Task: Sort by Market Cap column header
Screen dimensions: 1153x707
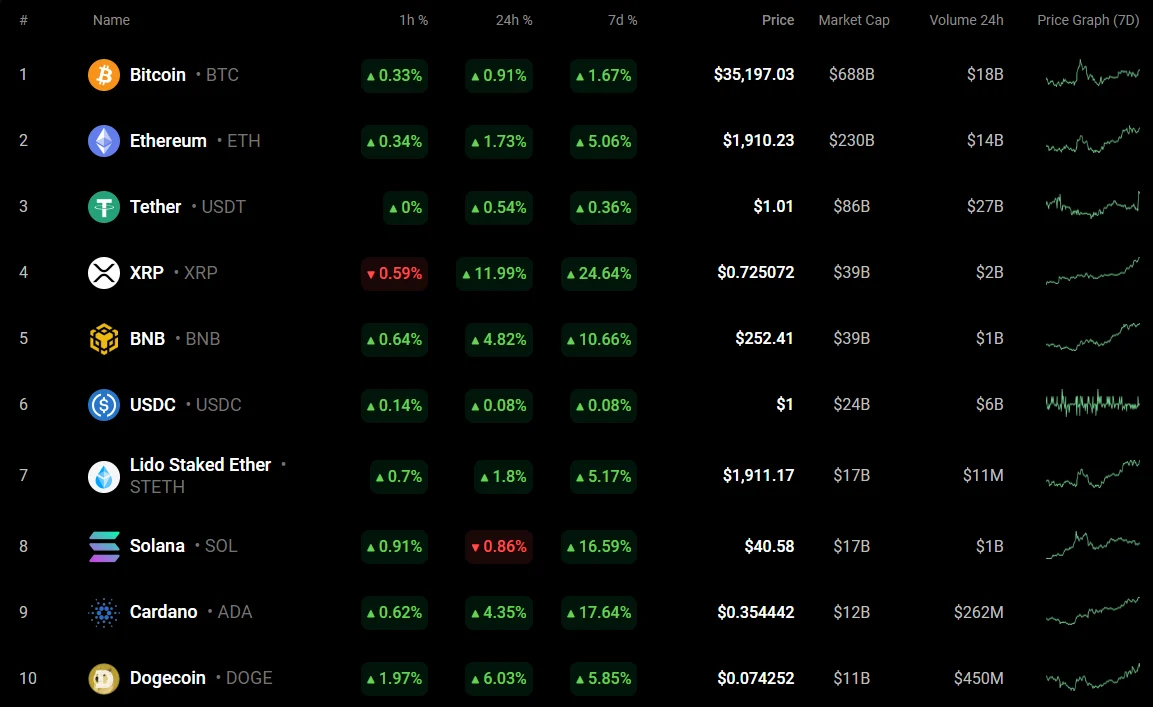Action: tap(853, 20)
